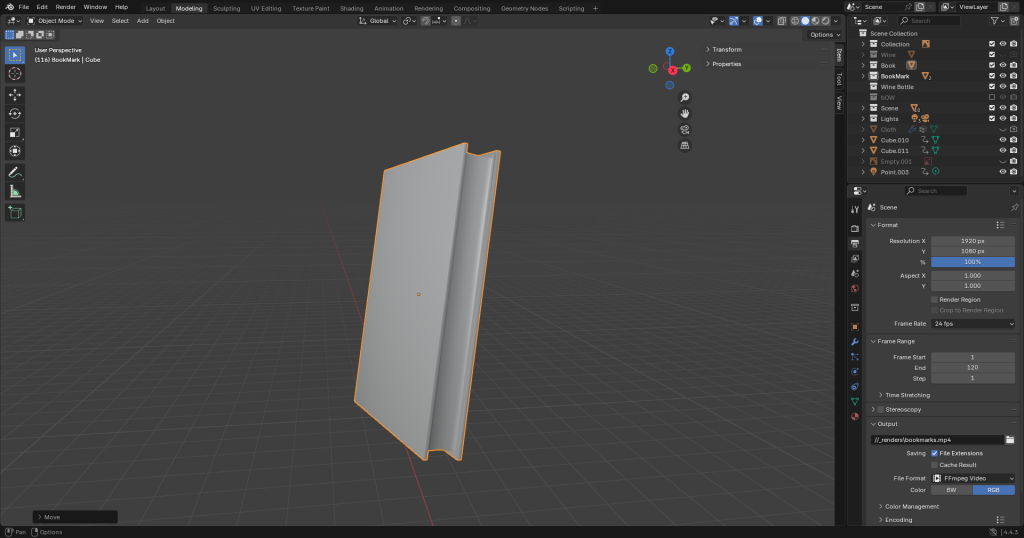Expand the Lights collection in outliner
Image resolution: width=1024 pixels, height=538 pixels.
(863, 119)
